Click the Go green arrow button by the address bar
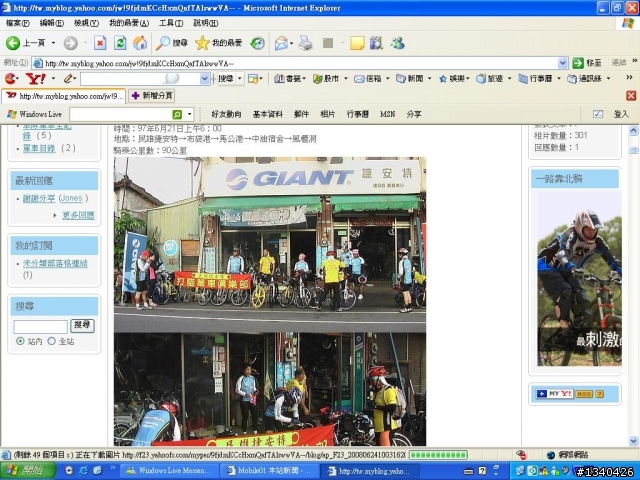This screenshot has width=640, height=480. [x=578, y=63]
